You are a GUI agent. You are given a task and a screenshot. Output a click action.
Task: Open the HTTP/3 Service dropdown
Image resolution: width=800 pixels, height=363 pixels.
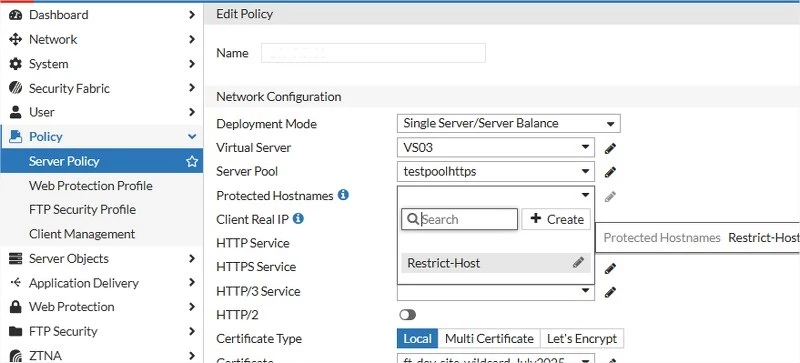tap(495, 292)
